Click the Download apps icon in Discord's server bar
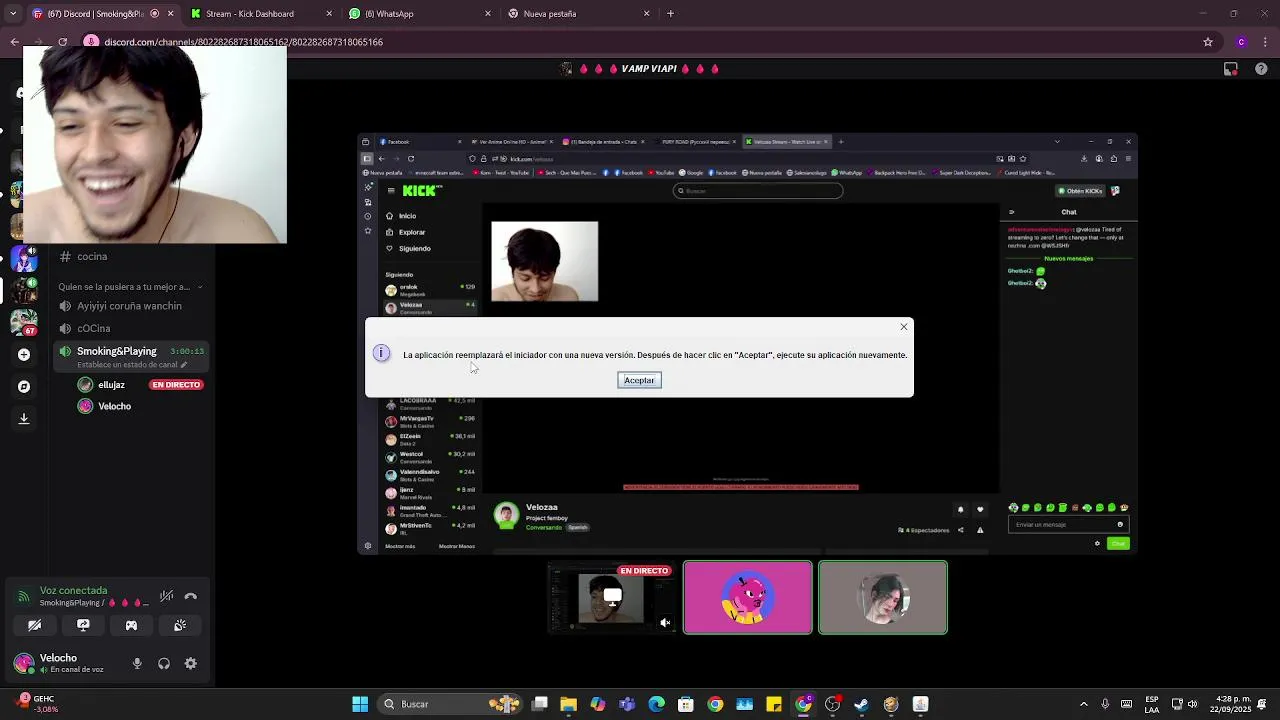 24,419
